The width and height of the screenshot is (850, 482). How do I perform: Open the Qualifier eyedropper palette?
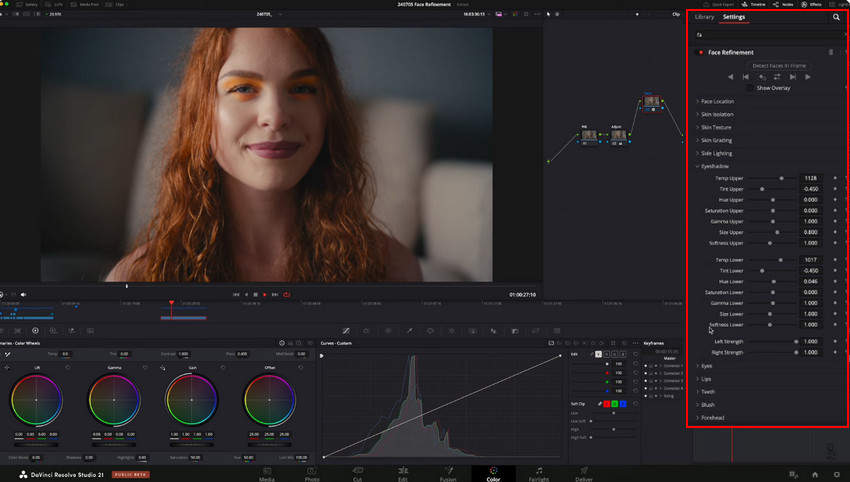[409, 331]
